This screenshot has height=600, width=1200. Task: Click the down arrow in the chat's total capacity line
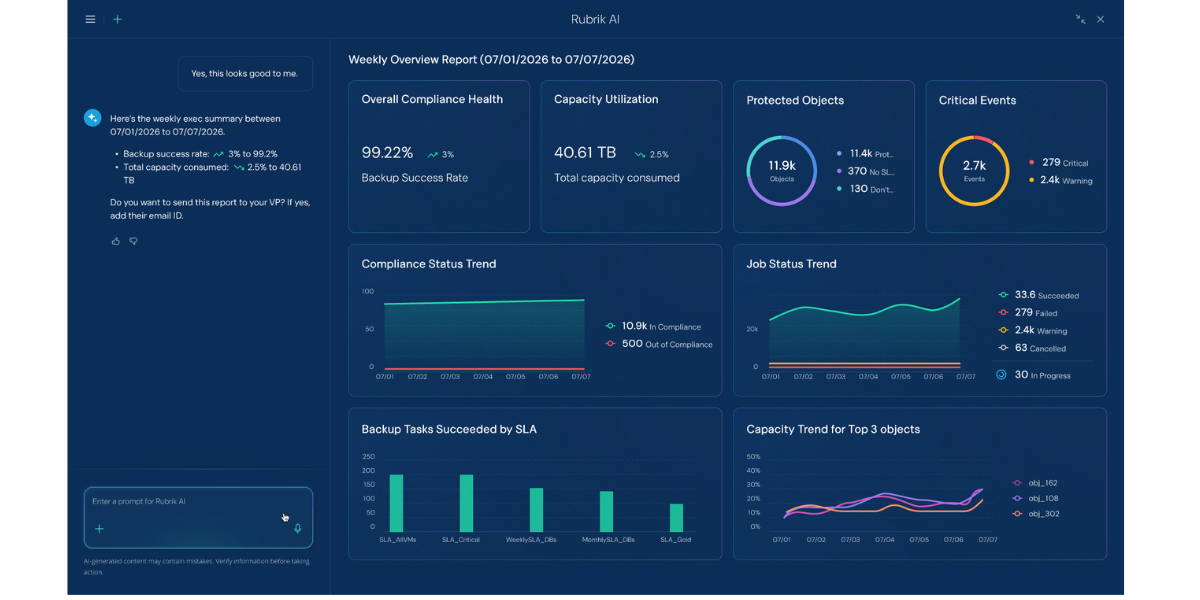239,167
